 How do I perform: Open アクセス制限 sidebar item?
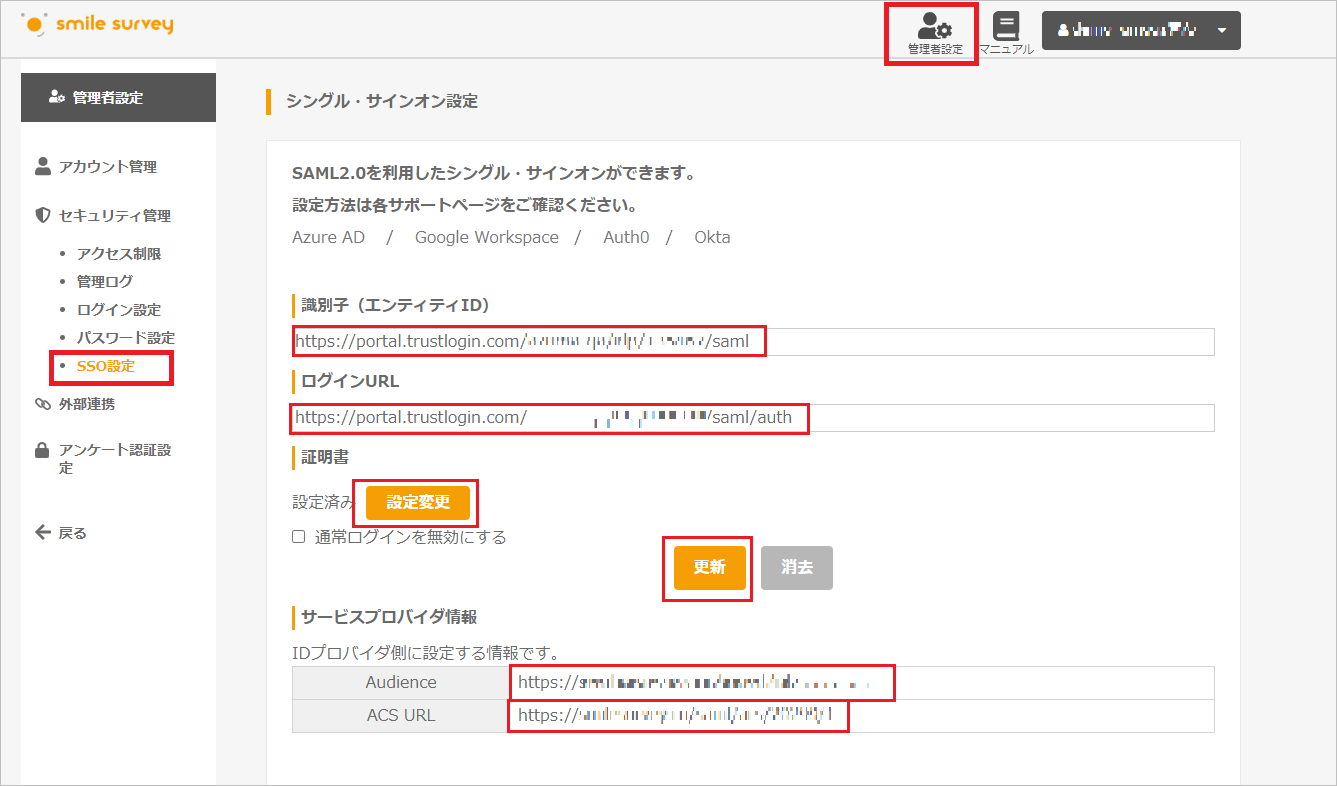point(119,254)
